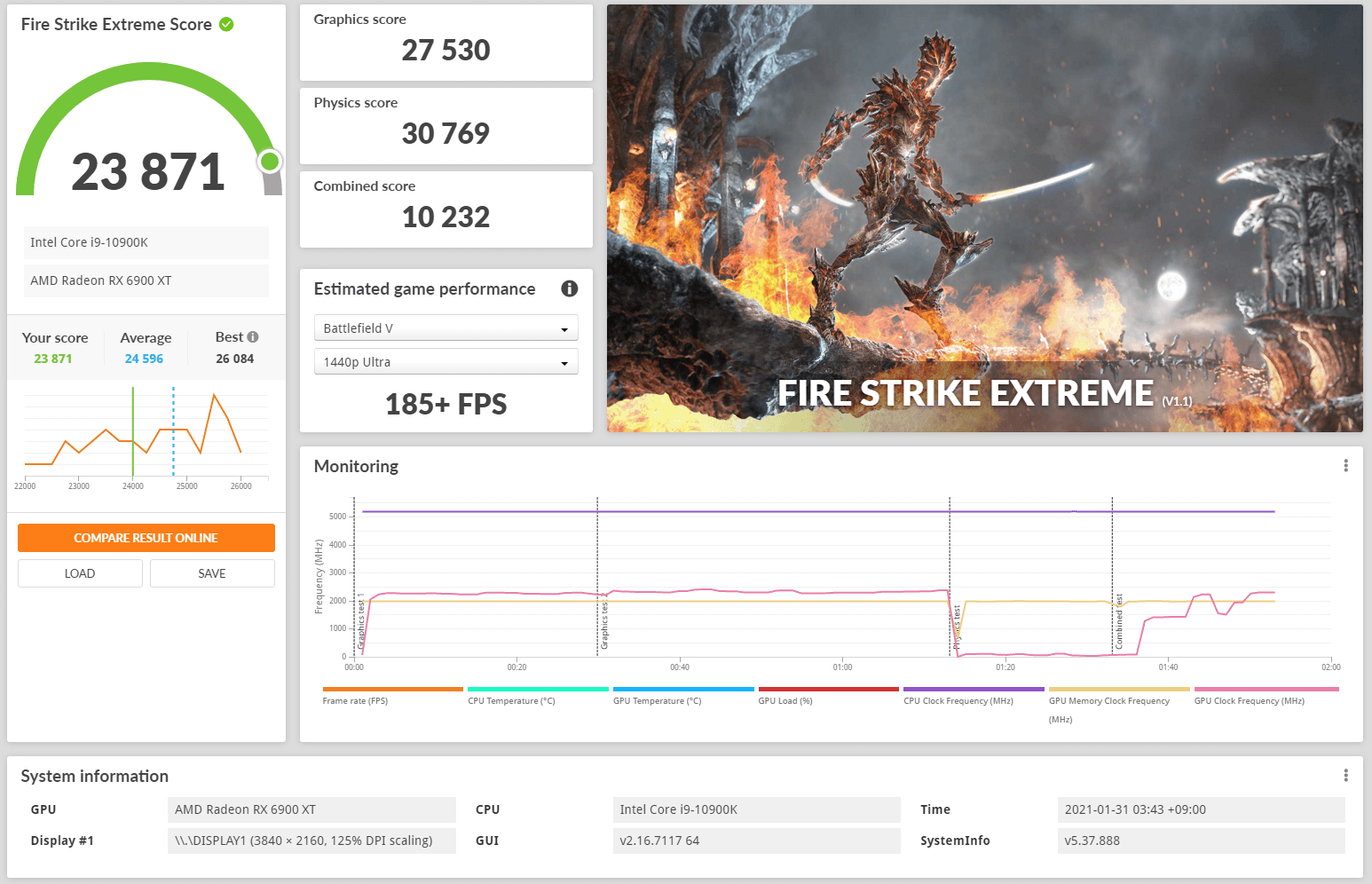Open the Monitoring panel three-dot menu
1372x884 pixels.
tap(1345, 466)
